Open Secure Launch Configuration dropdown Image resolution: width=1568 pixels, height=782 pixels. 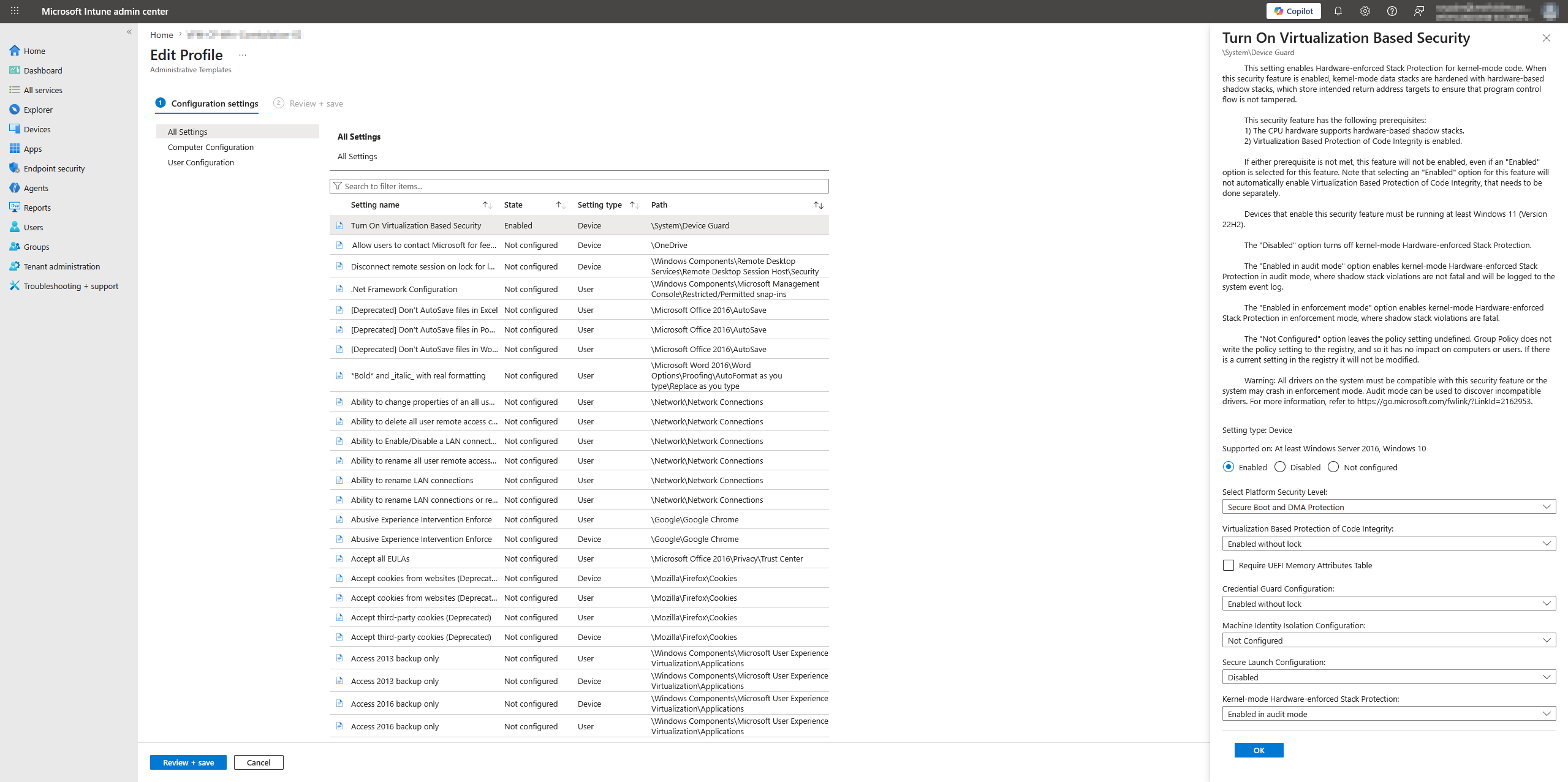[1389, 677]
